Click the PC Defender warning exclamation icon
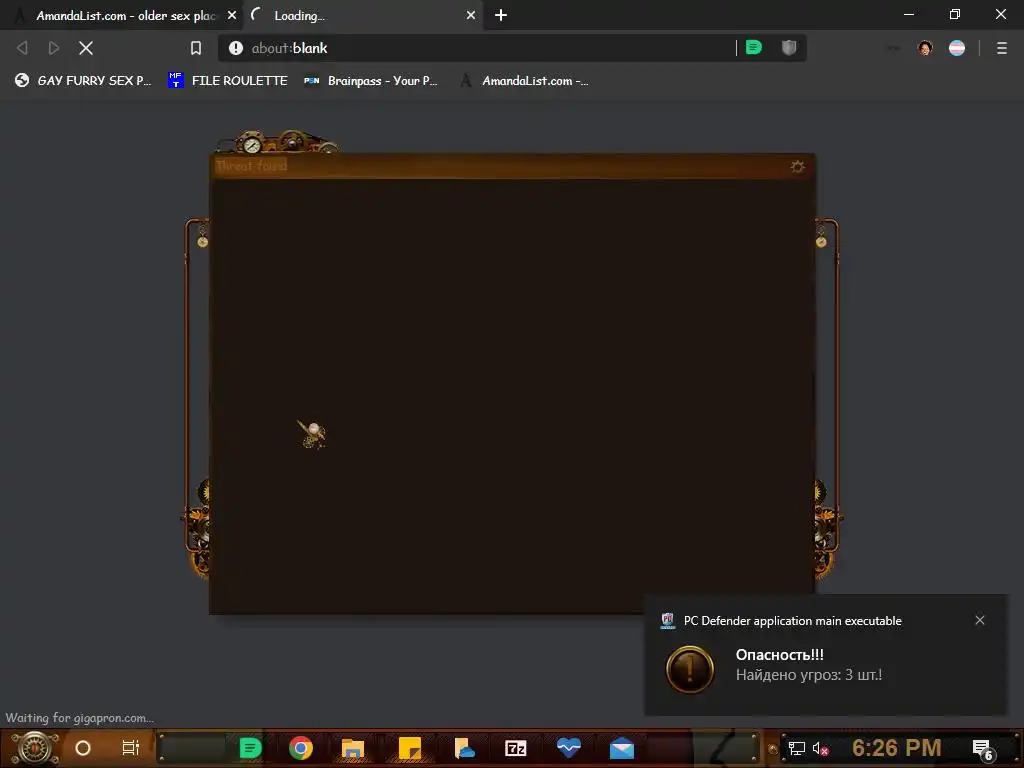Screen dimensions: 1024x768 [690, 669]
